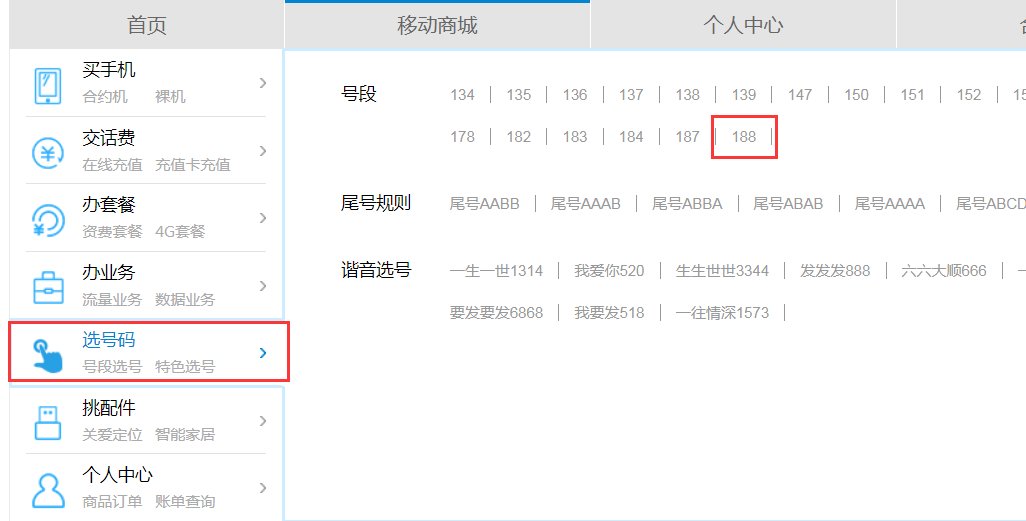This screenshot has height=521, width=1026.
Task: Pick homophone 一生一世1314
Action: [496, 271]
